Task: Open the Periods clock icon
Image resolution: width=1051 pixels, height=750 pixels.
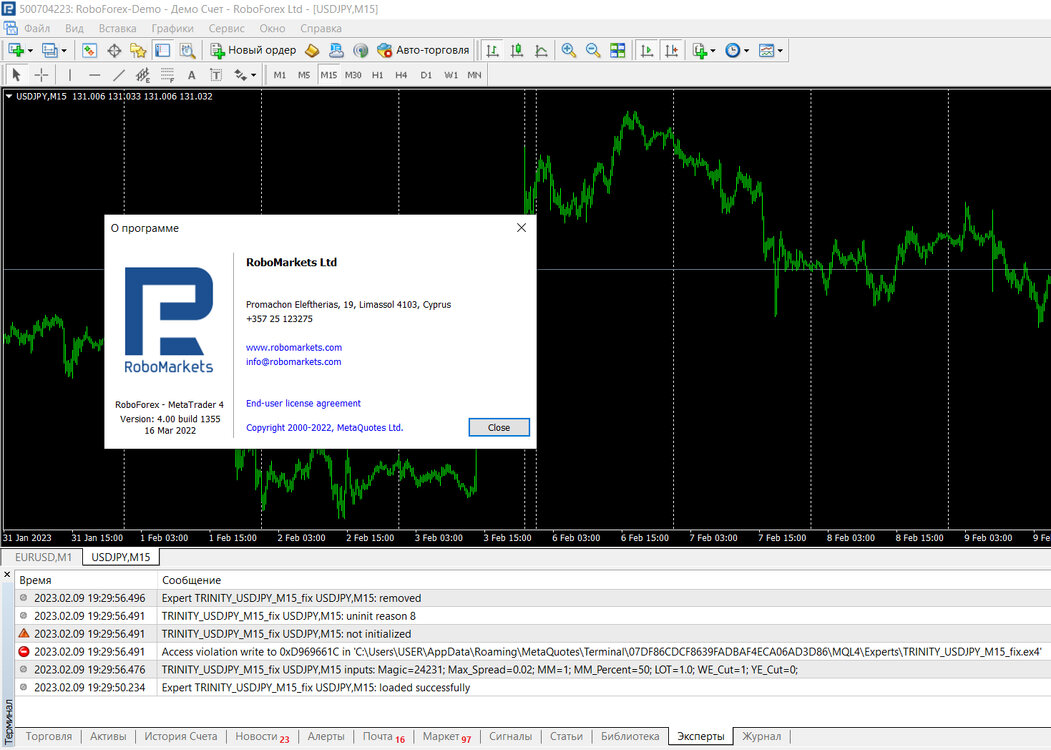Action: 733,50
